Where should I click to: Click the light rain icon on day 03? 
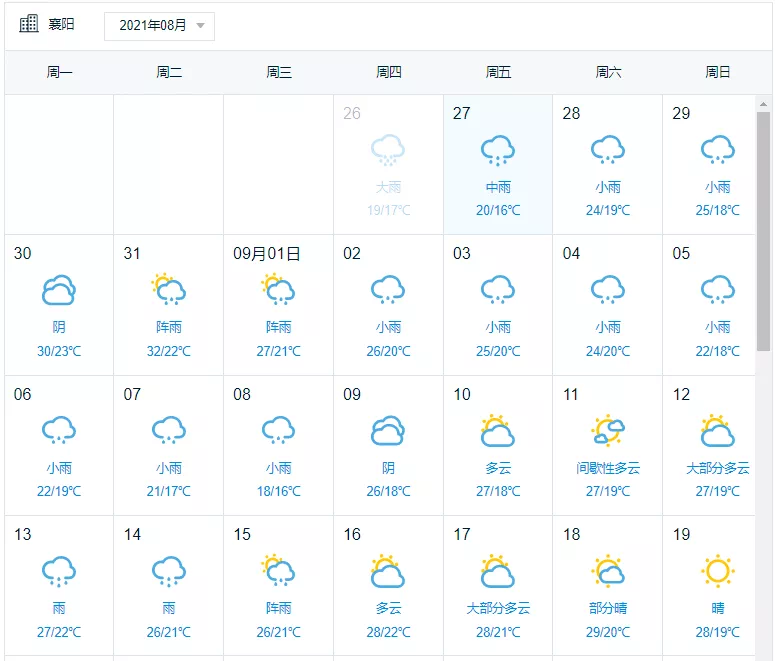pos(498,290)
